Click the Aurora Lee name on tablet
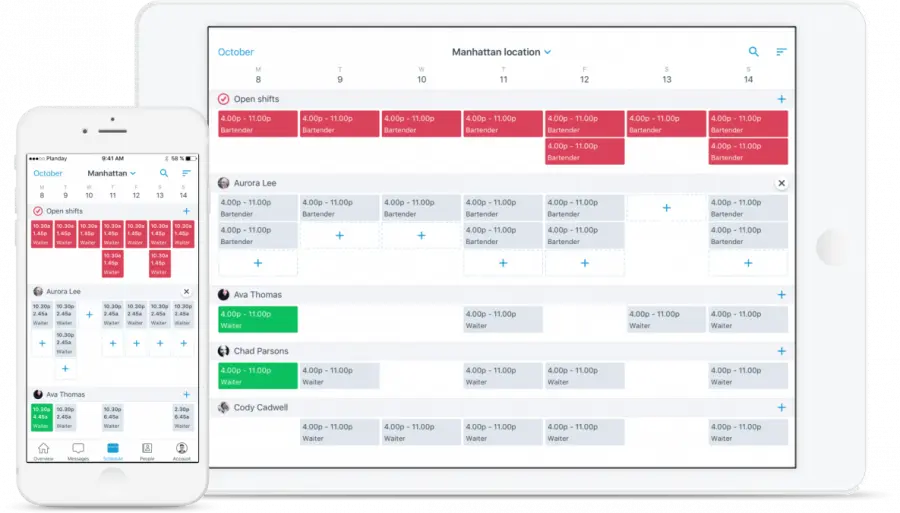Screen dimensions: 900x513 255,183
